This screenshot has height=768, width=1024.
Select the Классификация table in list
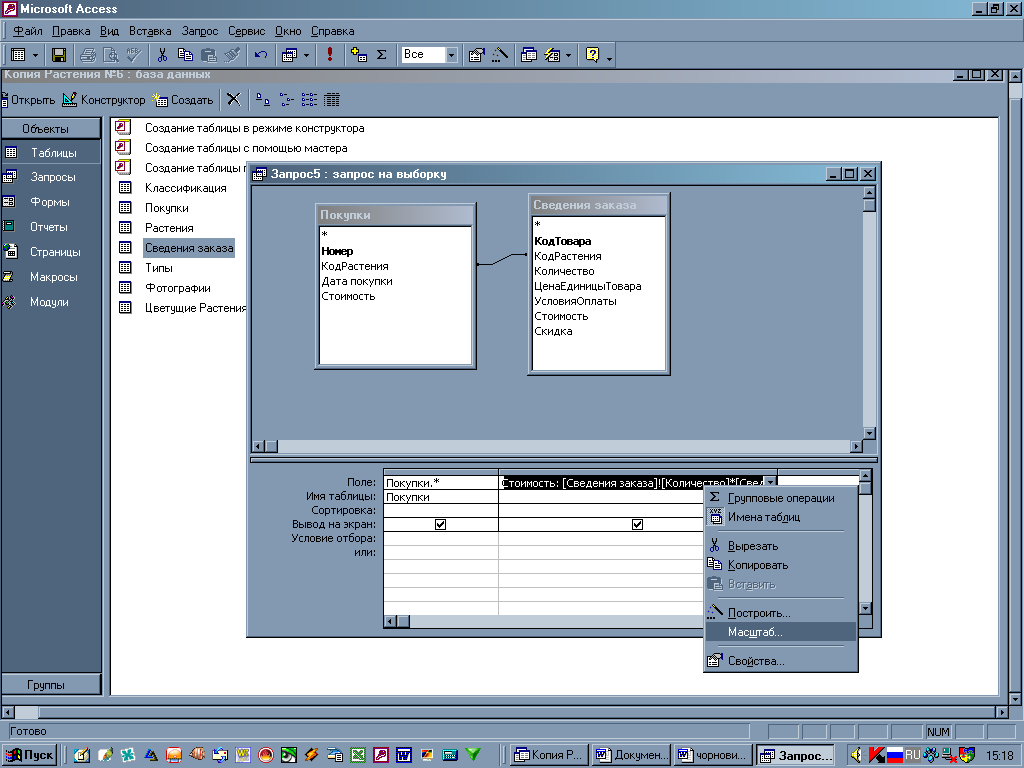pos(185,188)
